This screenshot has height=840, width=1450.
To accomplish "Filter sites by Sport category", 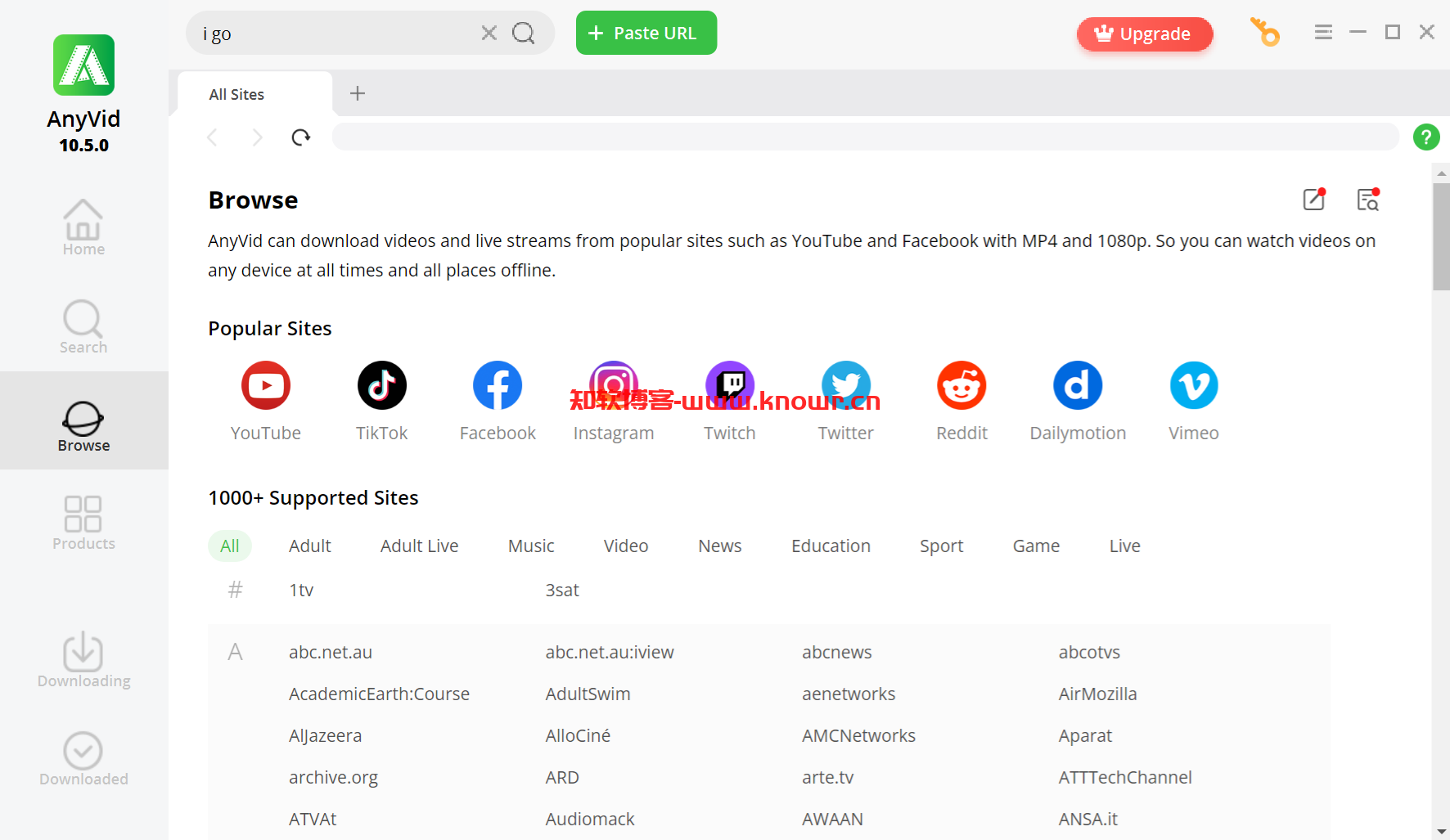I will click(942, 546).
